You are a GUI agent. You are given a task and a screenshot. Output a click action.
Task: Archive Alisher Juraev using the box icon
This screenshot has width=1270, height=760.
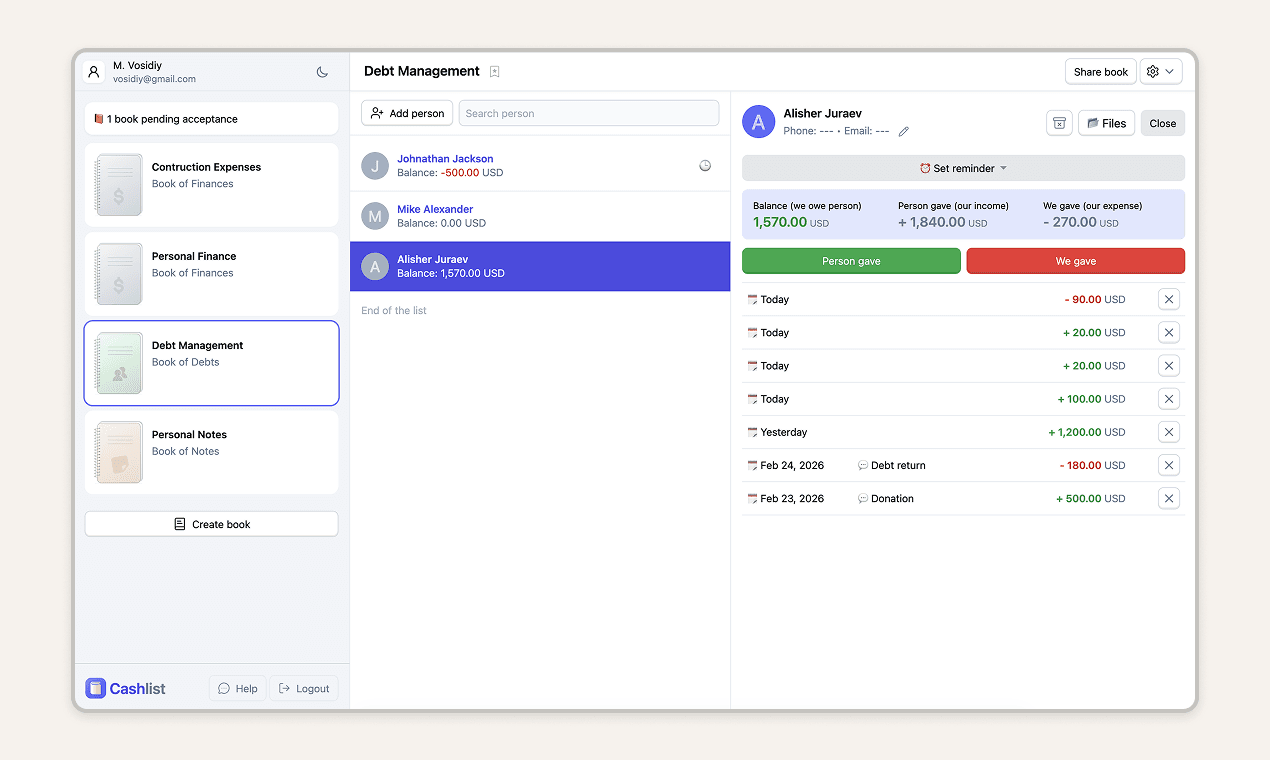1059,122
